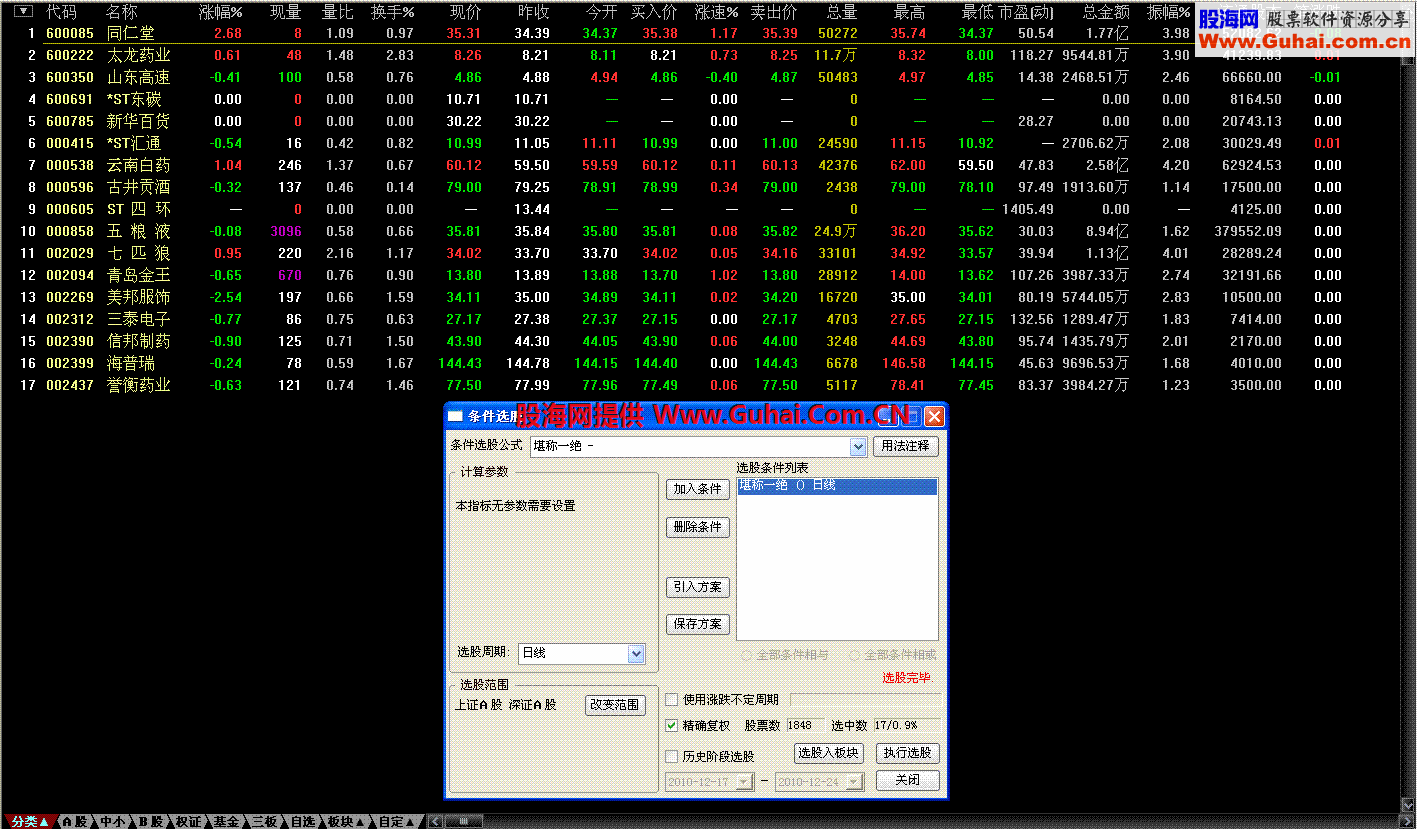Select the 同仁堂 stock row
The image size is (1417, 829).
[700, 33]
